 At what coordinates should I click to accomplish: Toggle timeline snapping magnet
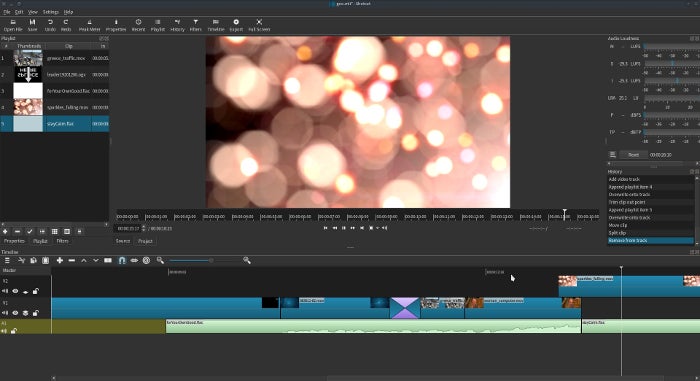tap(121, 260)
